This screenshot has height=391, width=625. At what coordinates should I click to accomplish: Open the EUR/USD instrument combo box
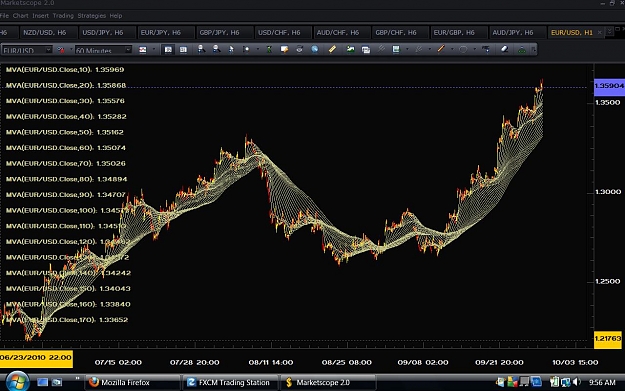(x=27, y=50)
